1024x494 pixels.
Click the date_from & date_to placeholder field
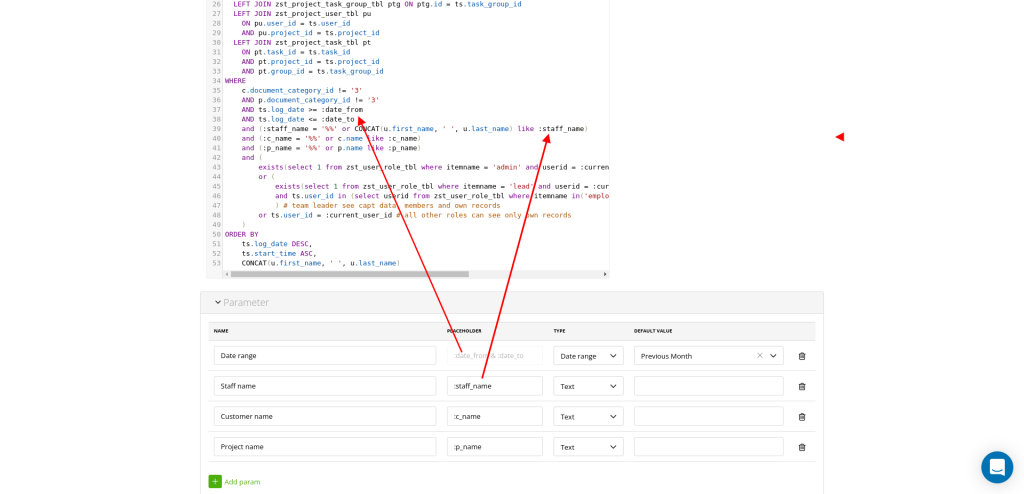(494, 355)
